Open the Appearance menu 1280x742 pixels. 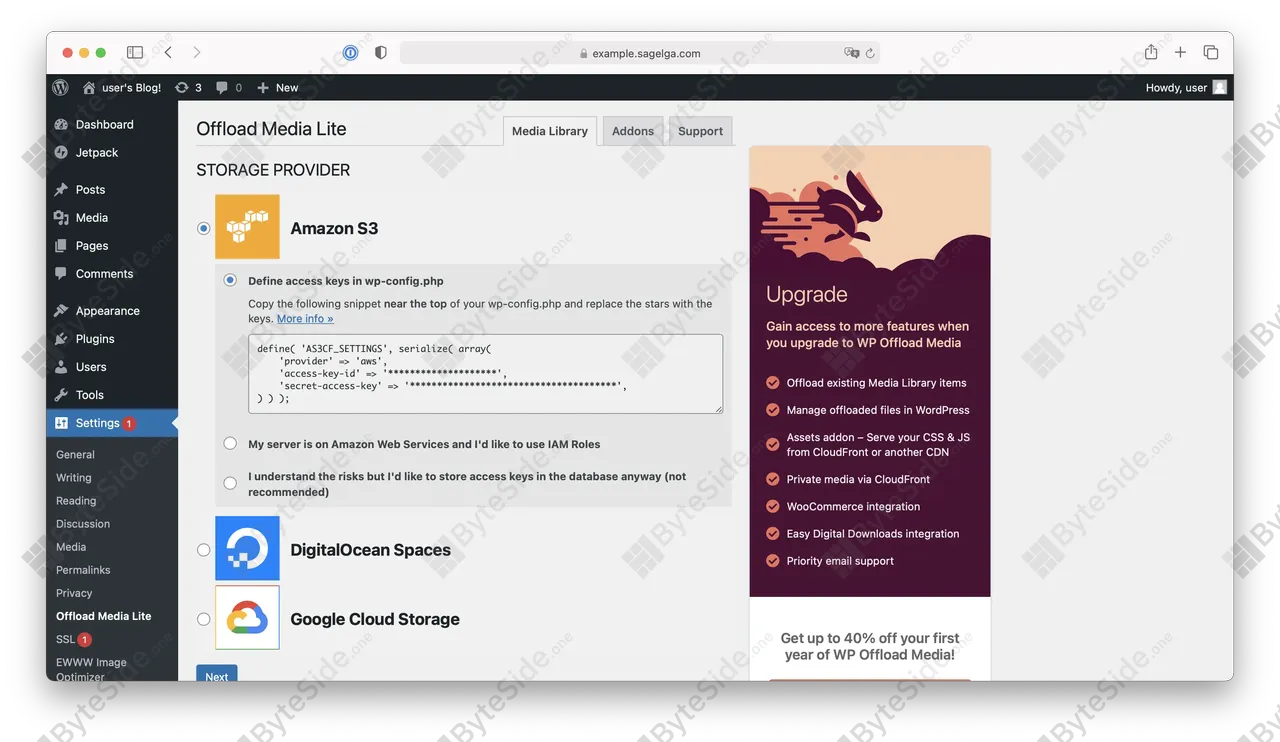point(107,310)
